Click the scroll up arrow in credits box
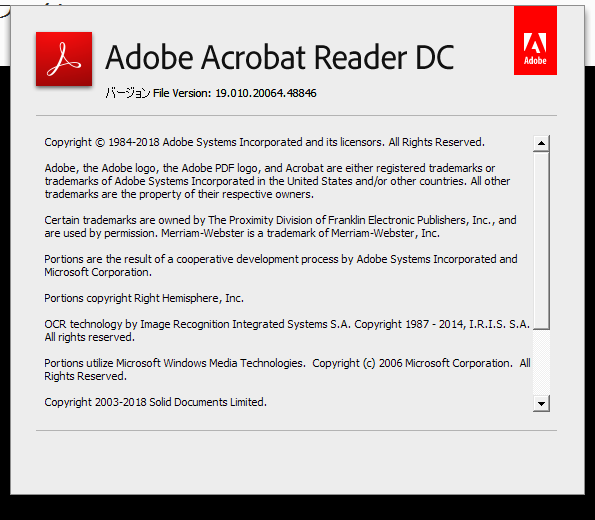 (541, 143)
